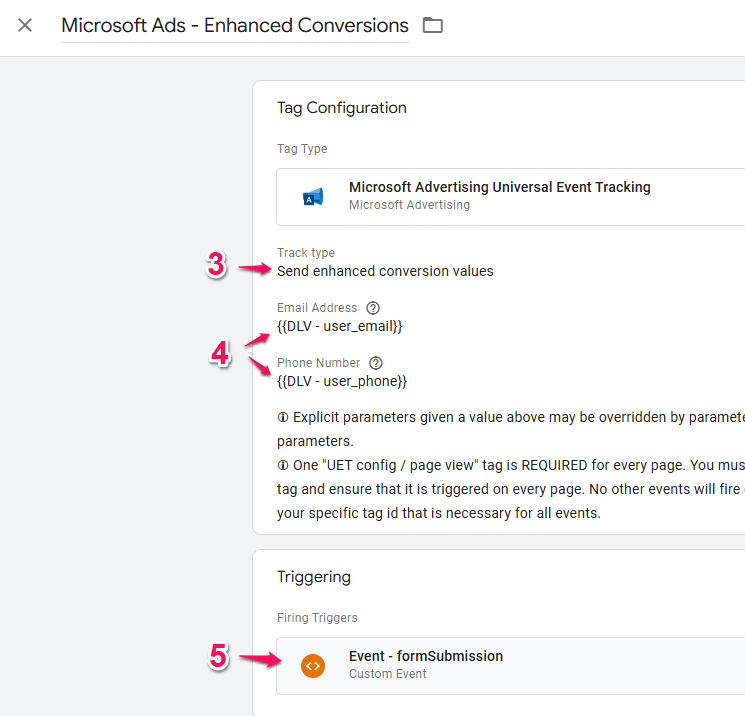Click the orange Custom Event trigger icon
Viewport: 745px width, 716px height.
click(x=313, y=666)
